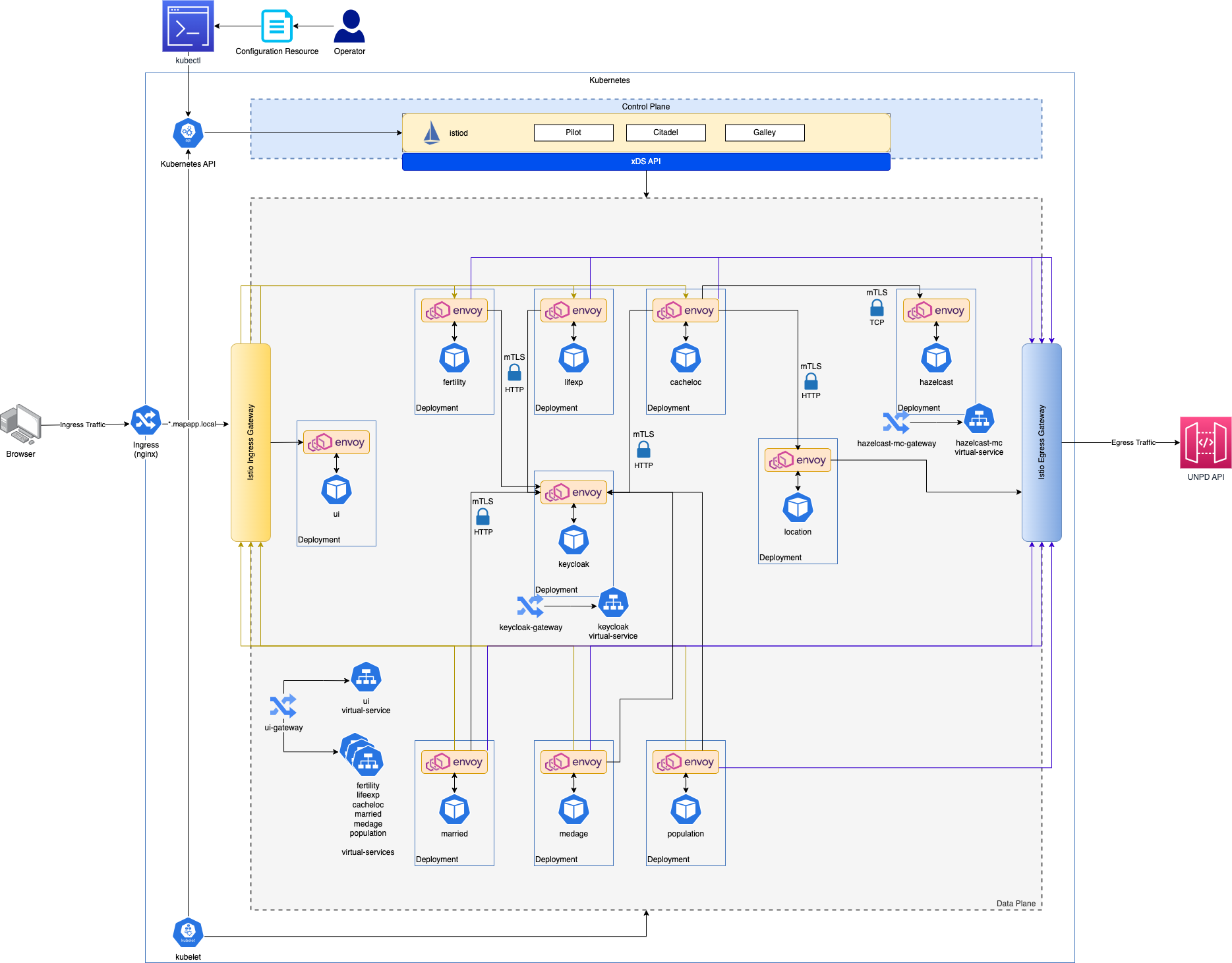Click the mTLS TCP lock icon

pos(877,308)
